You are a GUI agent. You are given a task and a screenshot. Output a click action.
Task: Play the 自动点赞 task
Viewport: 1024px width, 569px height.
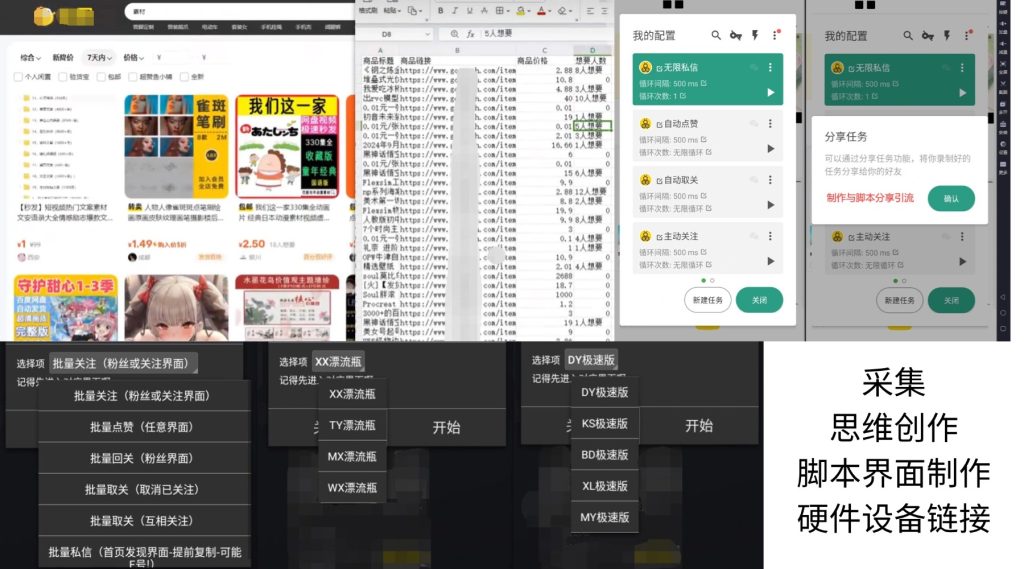point(771,149)
